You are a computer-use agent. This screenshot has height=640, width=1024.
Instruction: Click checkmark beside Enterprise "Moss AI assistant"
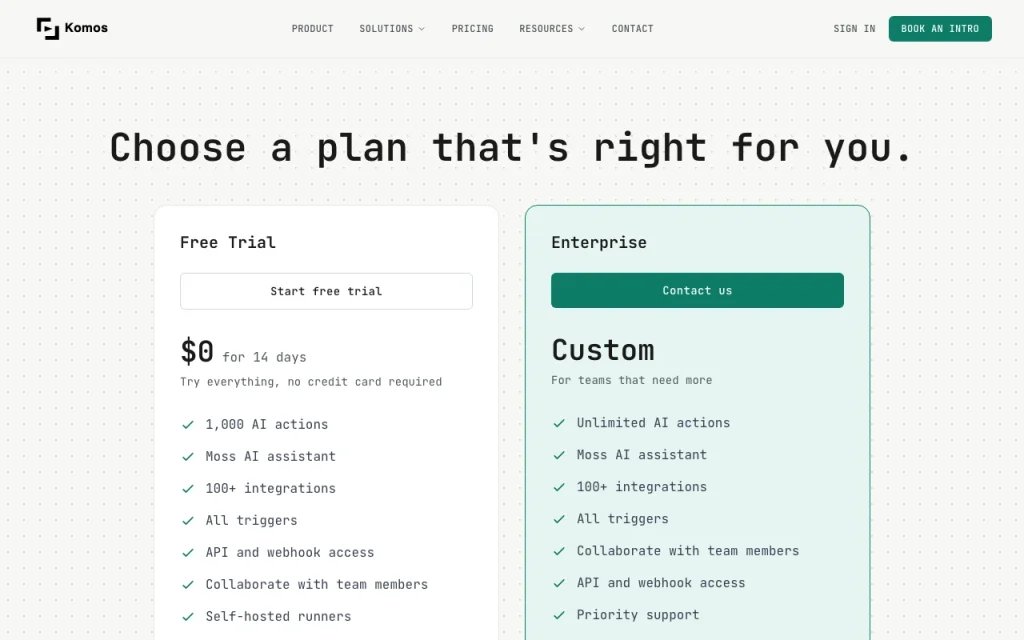click(559, 455)
